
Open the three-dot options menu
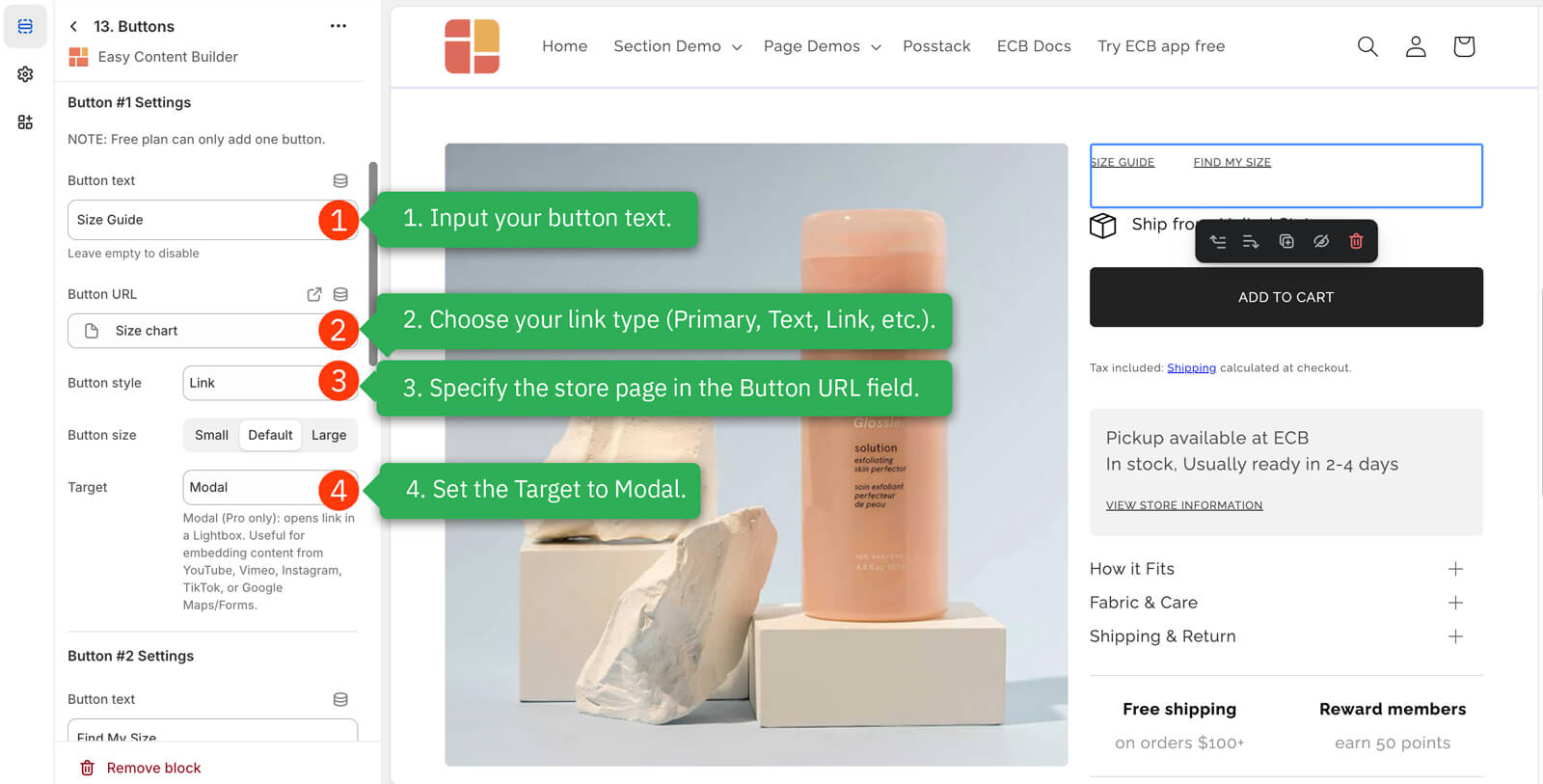(x=338, y=26)
